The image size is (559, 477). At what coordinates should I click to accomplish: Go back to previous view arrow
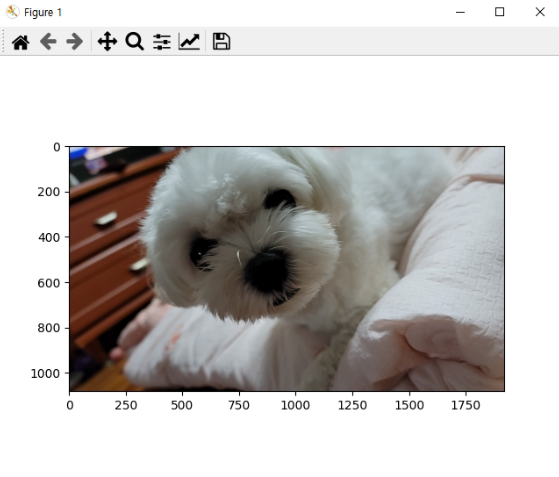48,42
